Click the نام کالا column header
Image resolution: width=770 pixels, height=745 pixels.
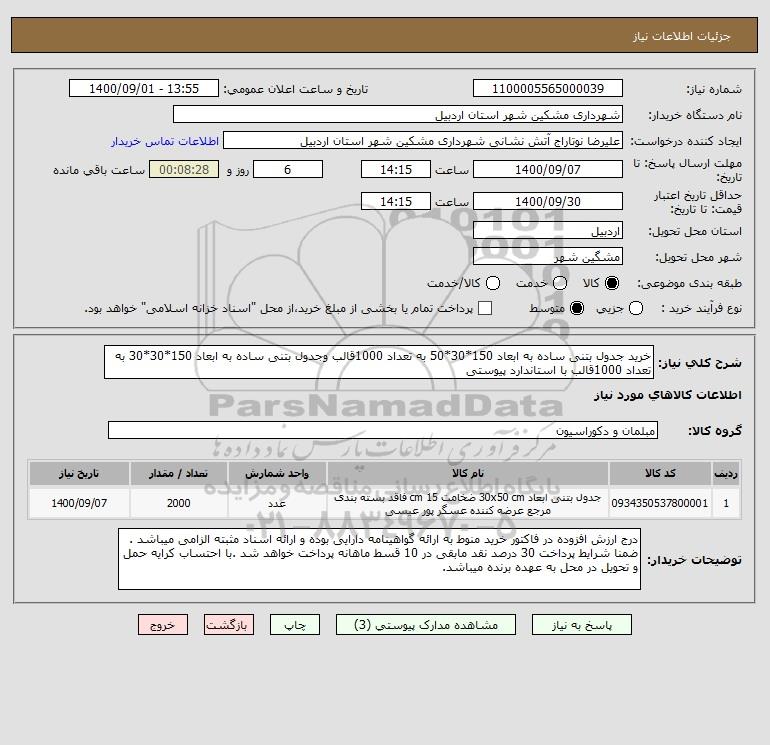point(468,473)
